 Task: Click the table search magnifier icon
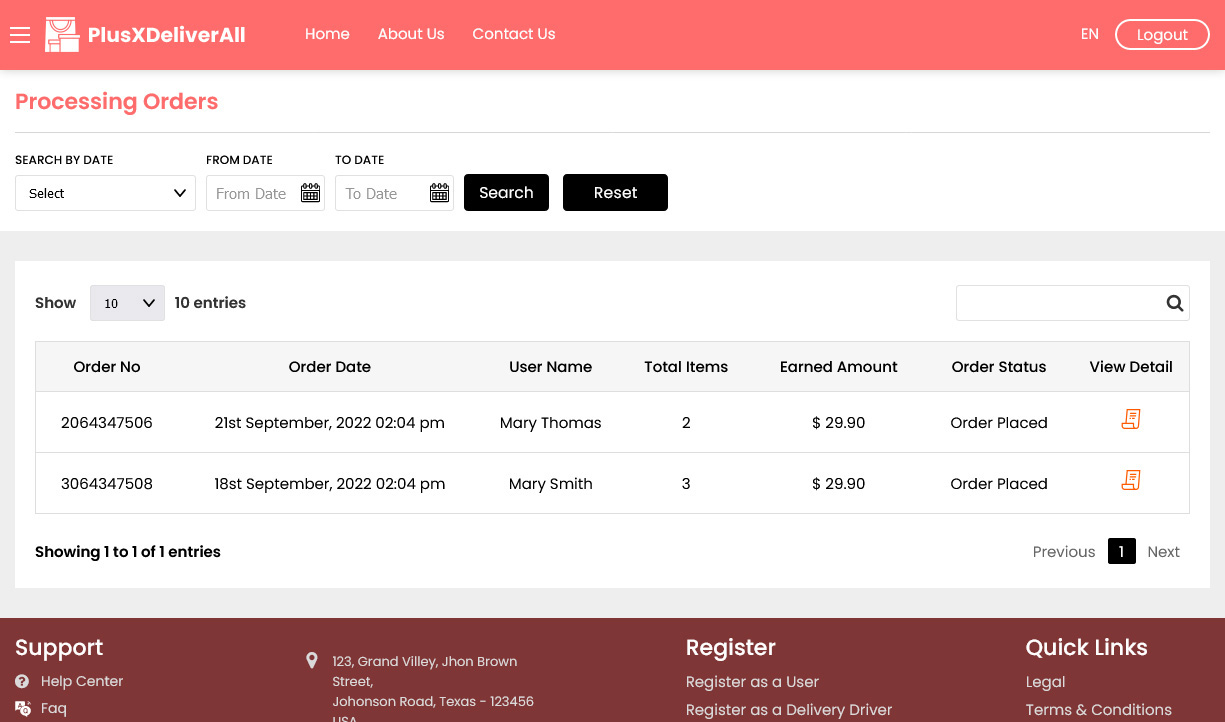(x=1175, y=303)
